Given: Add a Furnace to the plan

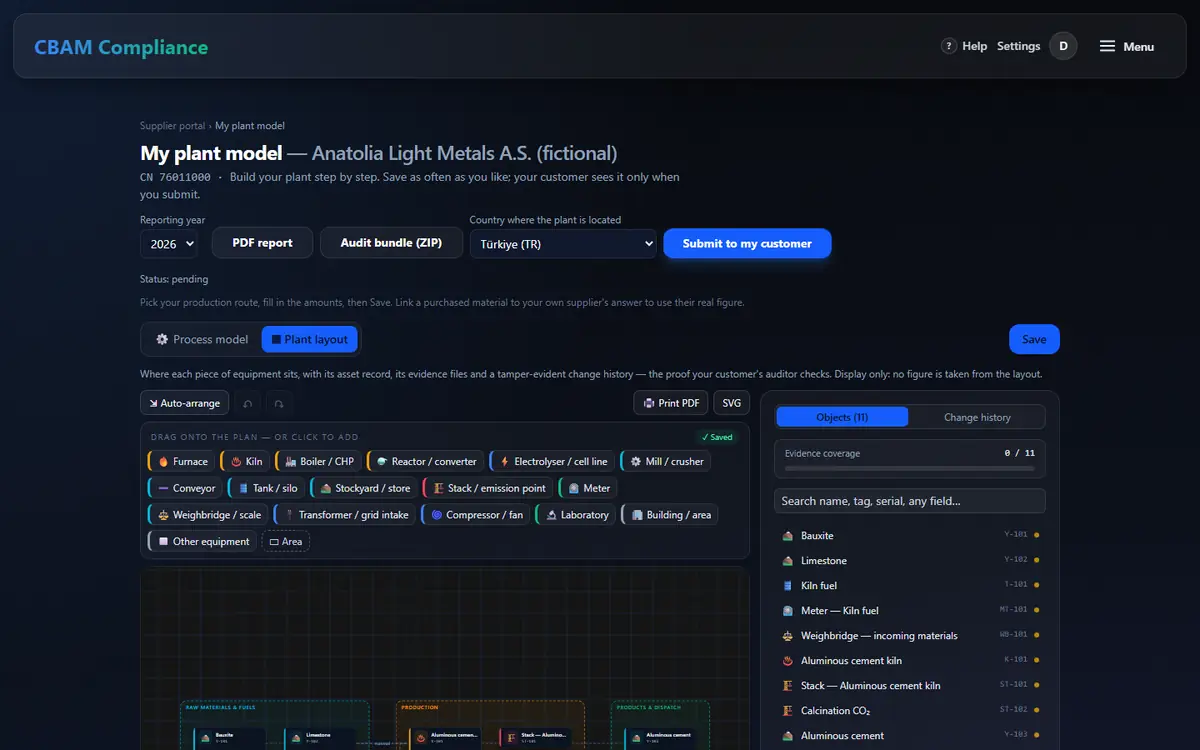Looking at the screenshot, I should (181, 462).
